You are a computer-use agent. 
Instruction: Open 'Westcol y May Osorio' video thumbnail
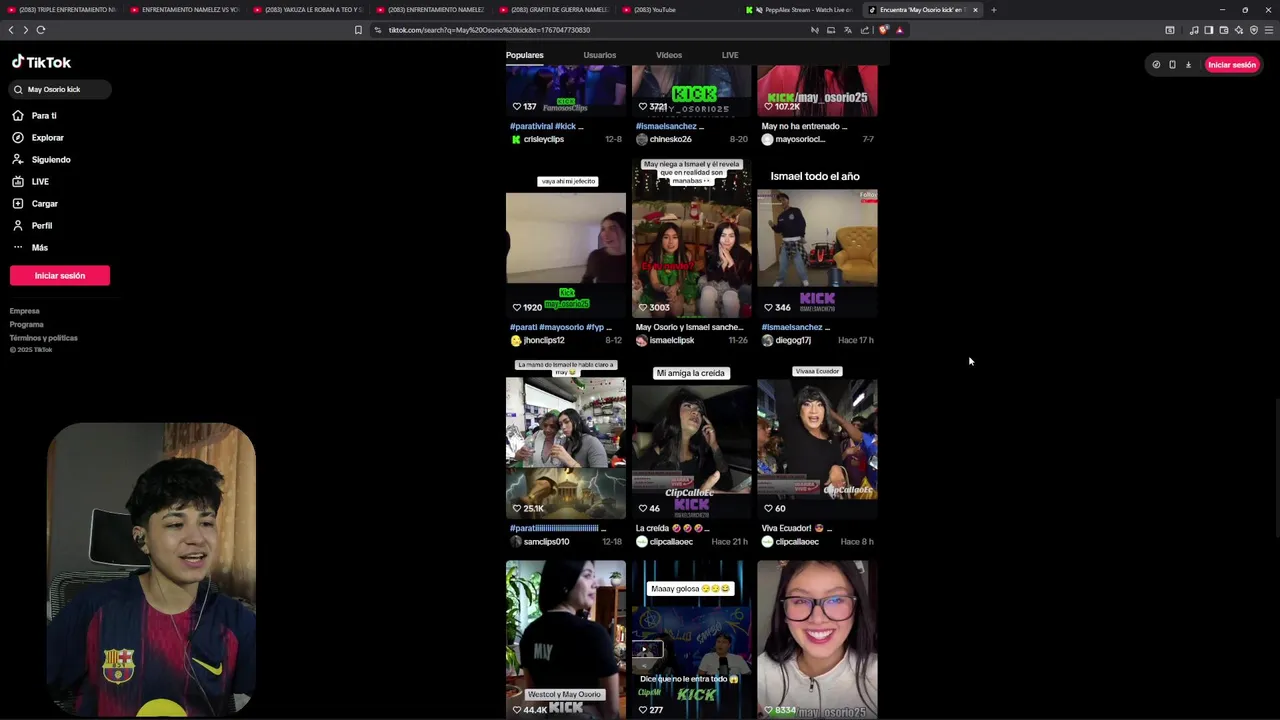coord(566,640)
